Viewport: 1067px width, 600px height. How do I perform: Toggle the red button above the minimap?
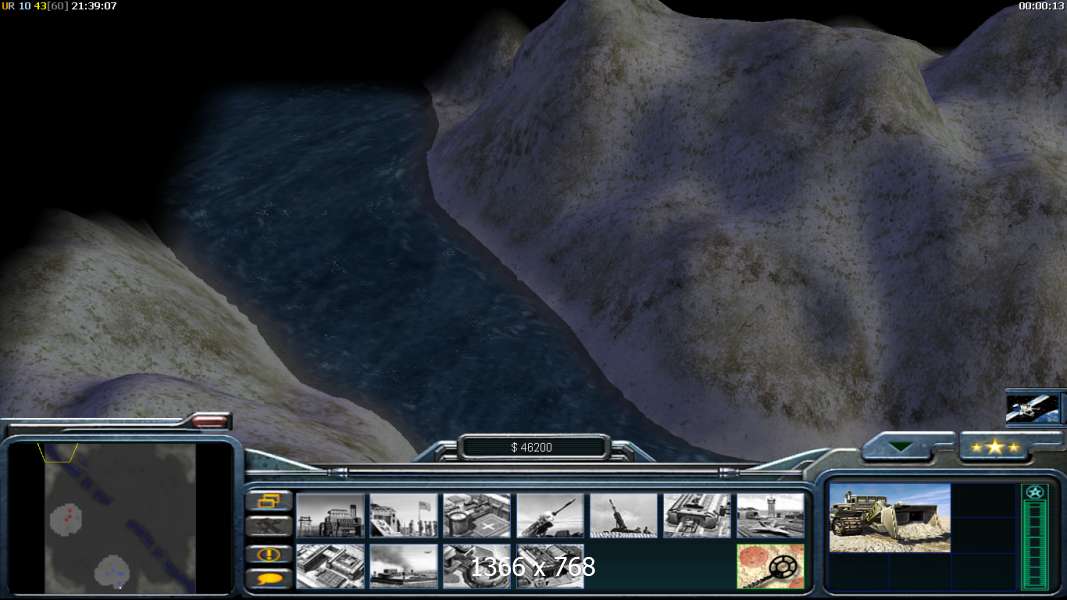click(x=209, y=422)
